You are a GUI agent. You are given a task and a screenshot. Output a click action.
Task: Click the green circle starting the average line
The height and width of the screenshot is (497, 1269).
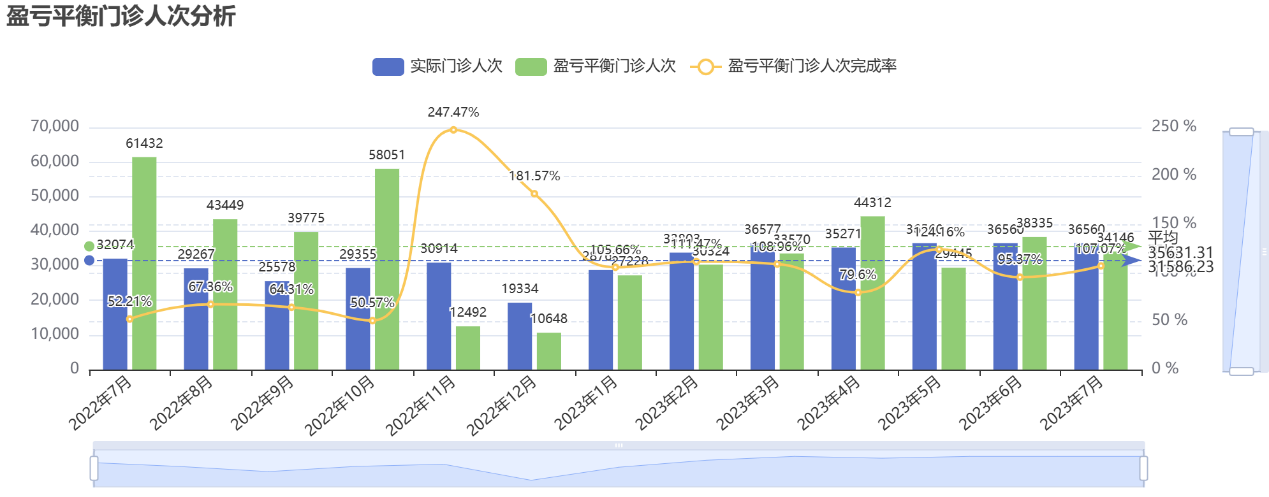[89, 246]
